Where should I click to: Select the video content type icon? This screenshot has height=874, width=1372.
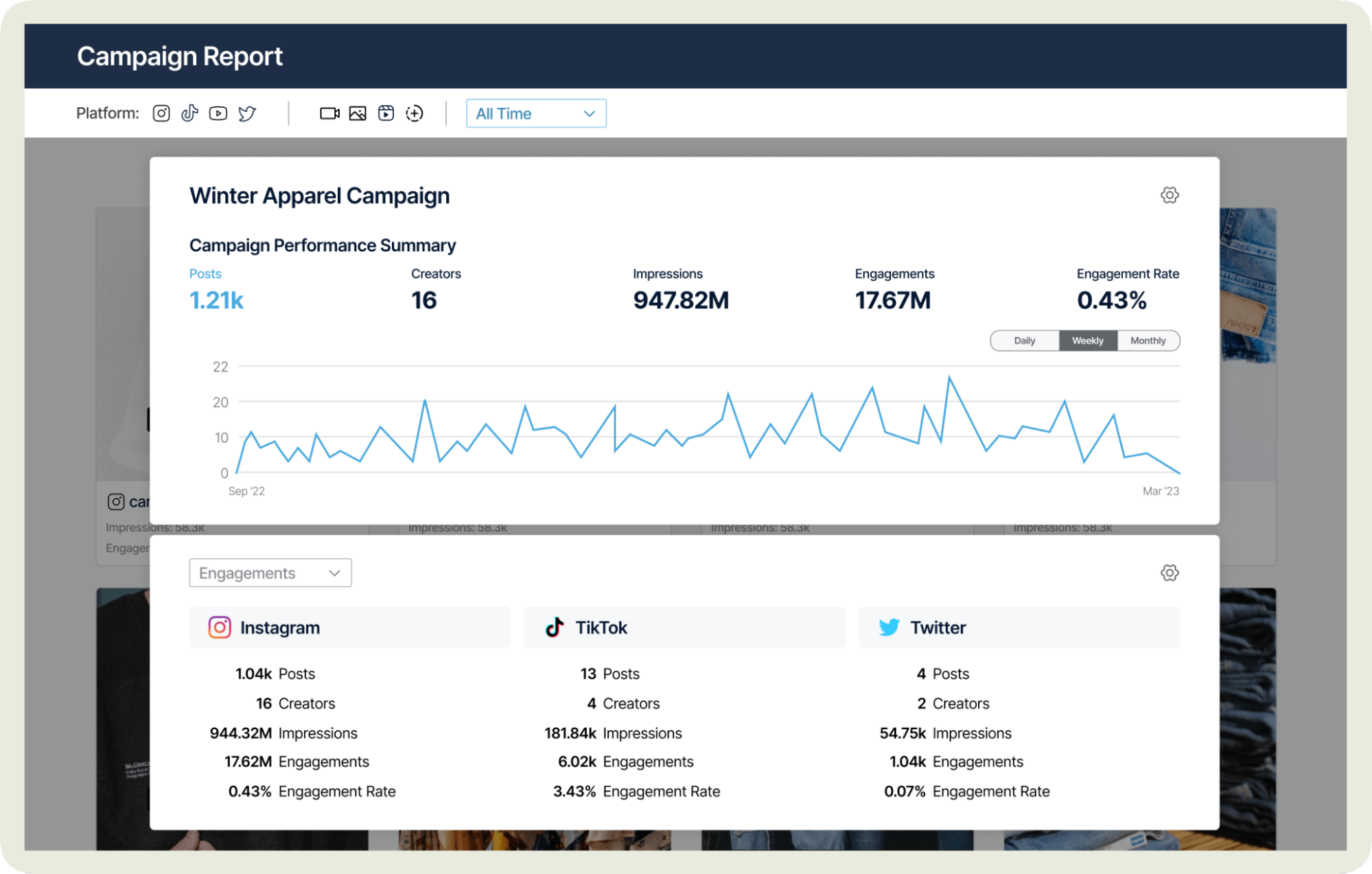(x=329, y=113)
